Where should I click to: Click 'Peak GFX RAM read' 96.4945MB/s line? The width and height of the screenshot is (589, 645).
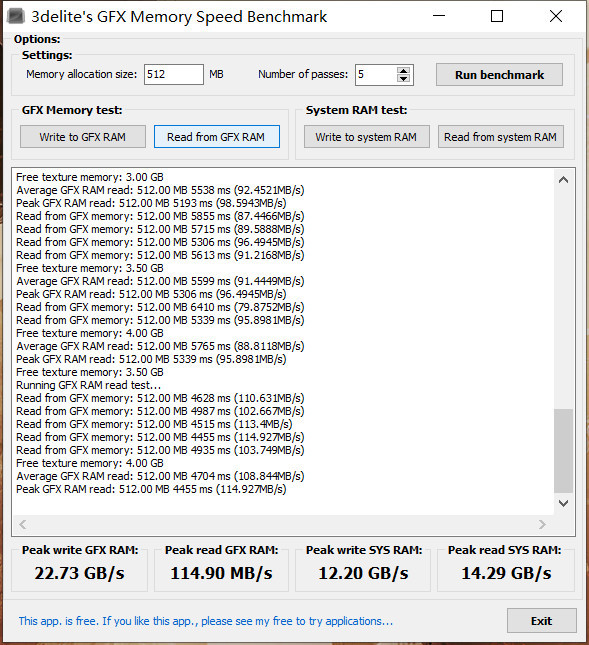[x=151, y=294]
